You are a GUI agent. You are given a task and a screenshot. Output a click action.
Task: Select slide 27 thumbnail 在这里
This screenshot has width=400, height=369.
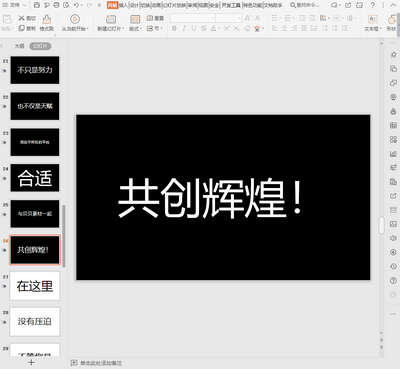tap(35, 286)
